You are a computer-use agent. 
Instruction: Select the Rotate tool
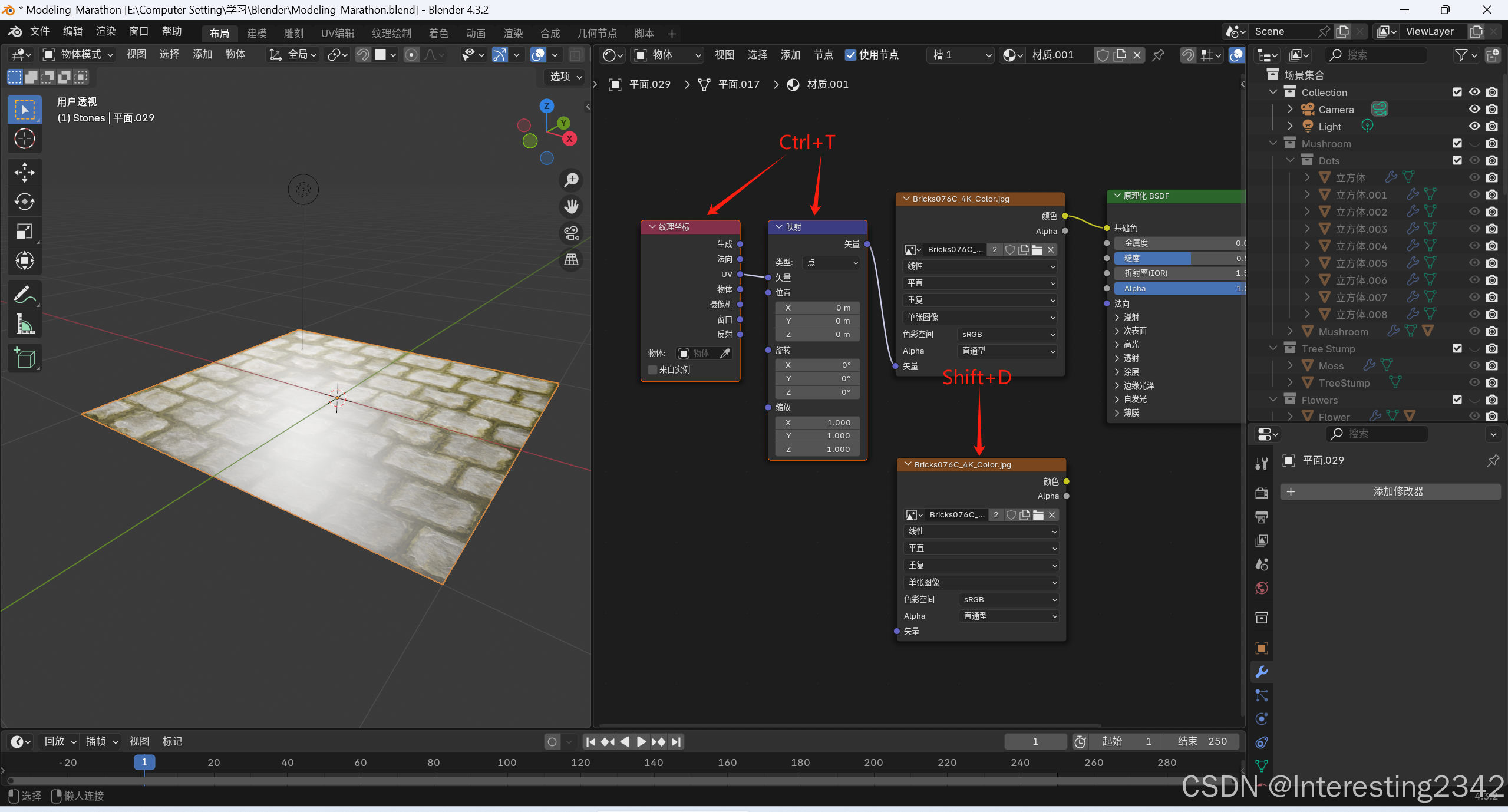click(24, 202)
